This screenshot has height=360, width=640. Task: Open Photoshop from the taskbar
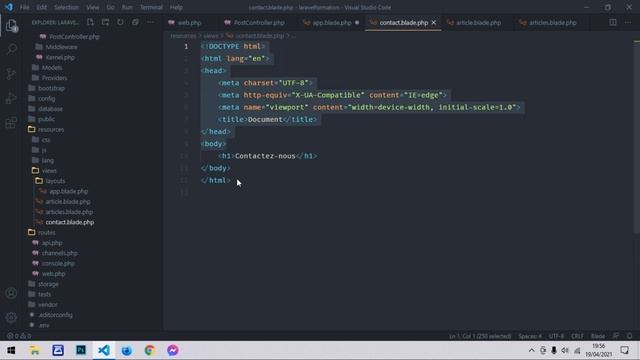81,350
